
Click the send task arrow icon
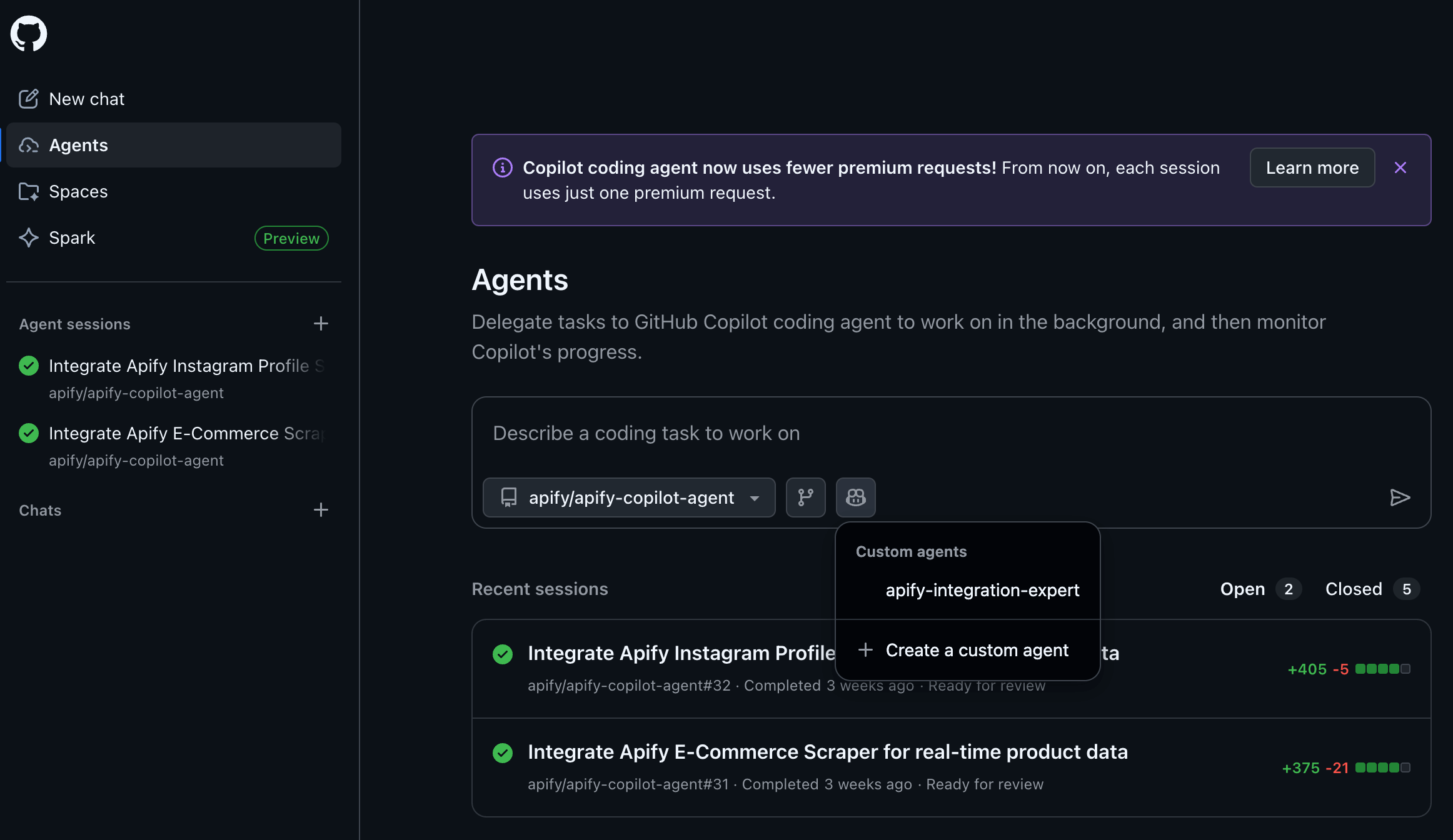click(1400, 497)
